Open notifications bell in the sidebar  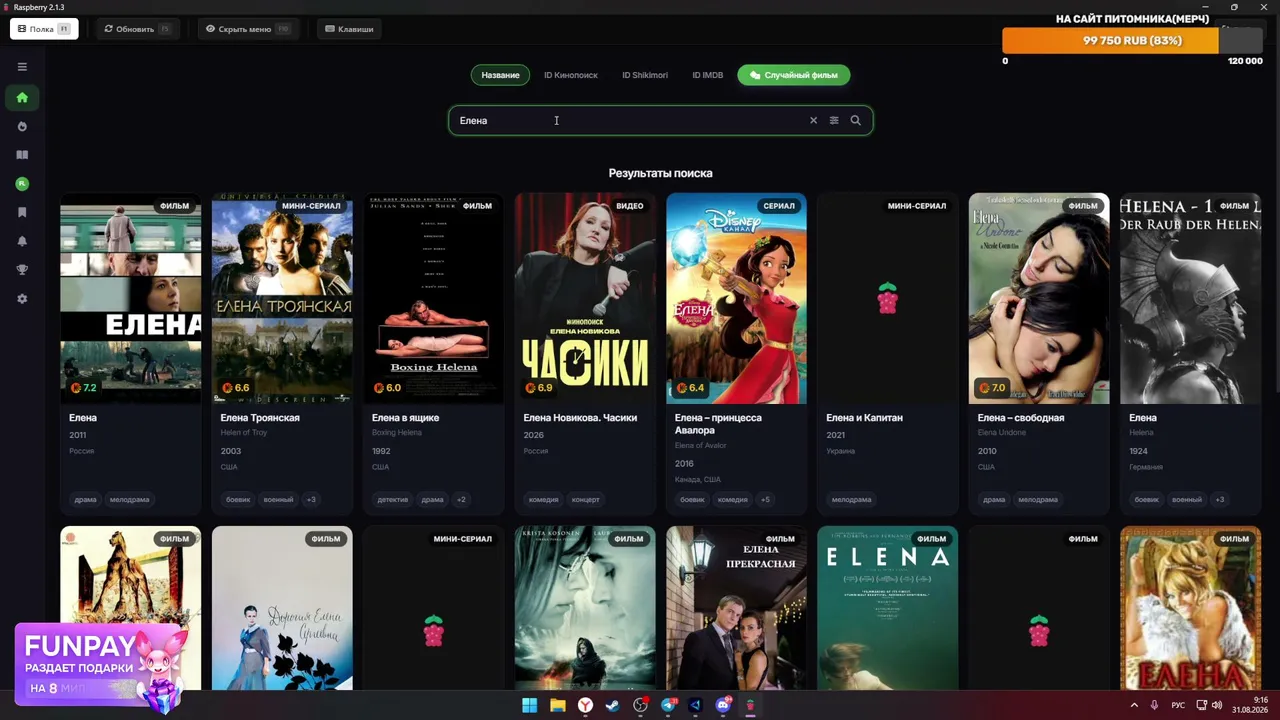pyautogui.click(x=22, y=241)
